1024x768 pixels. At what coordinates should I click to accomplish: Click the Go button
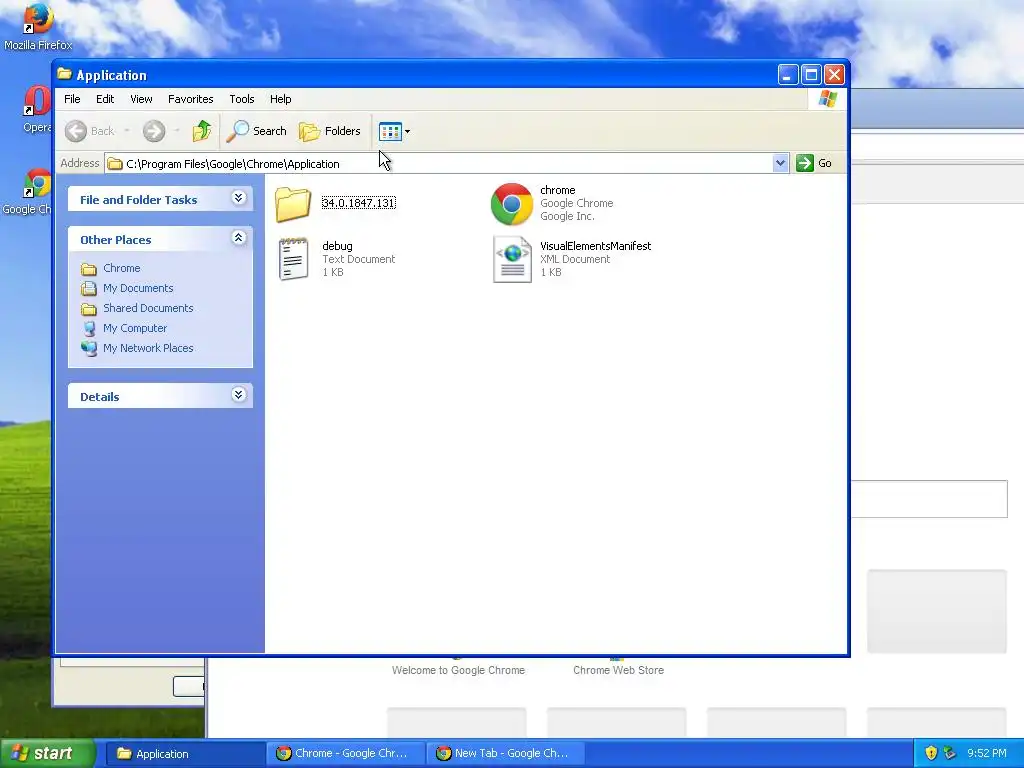tap(814, 163)
